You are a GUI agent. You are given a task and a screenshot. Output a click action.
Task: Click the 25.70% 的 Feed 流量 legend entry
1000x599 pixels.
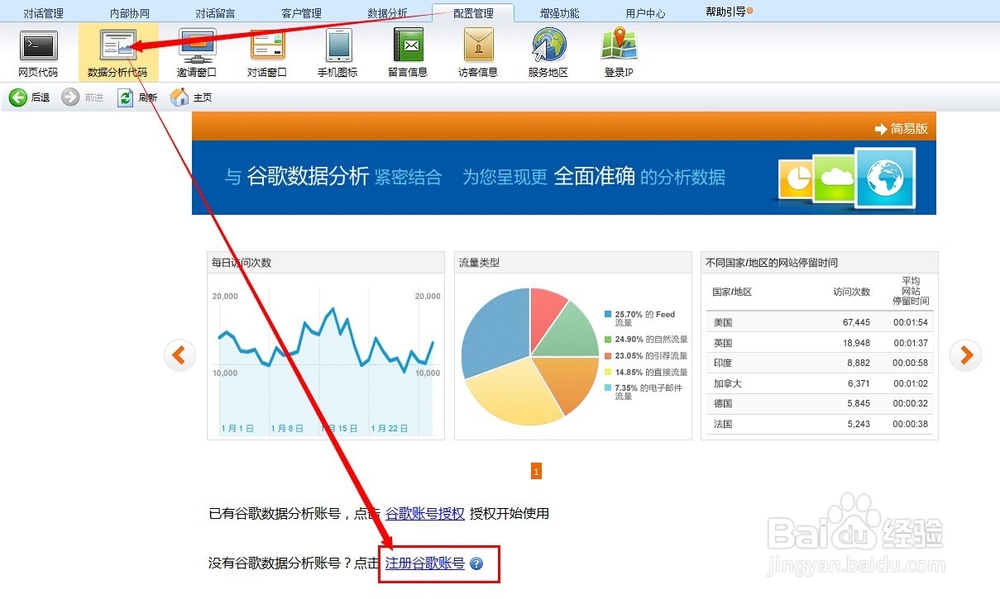click(x=640, y=318)
